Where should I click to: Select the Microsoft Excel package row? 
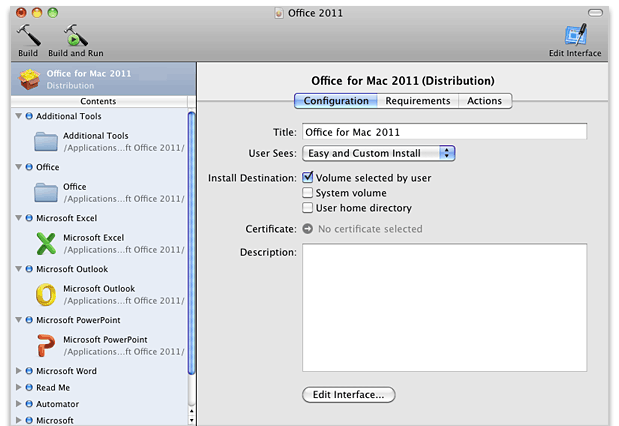click(x=99, y=244)
